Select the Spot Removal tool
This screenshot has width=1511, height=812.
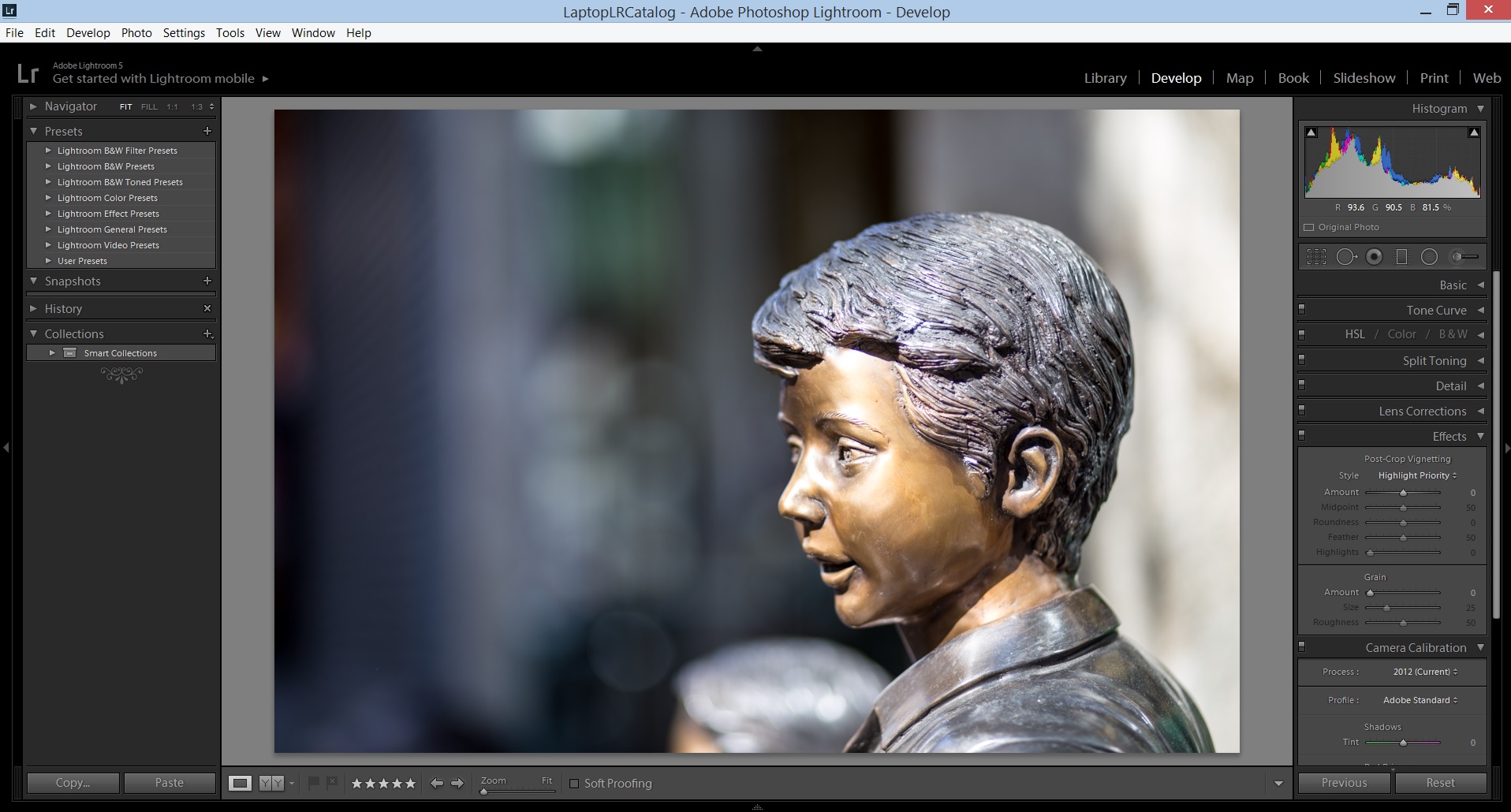1346,256
